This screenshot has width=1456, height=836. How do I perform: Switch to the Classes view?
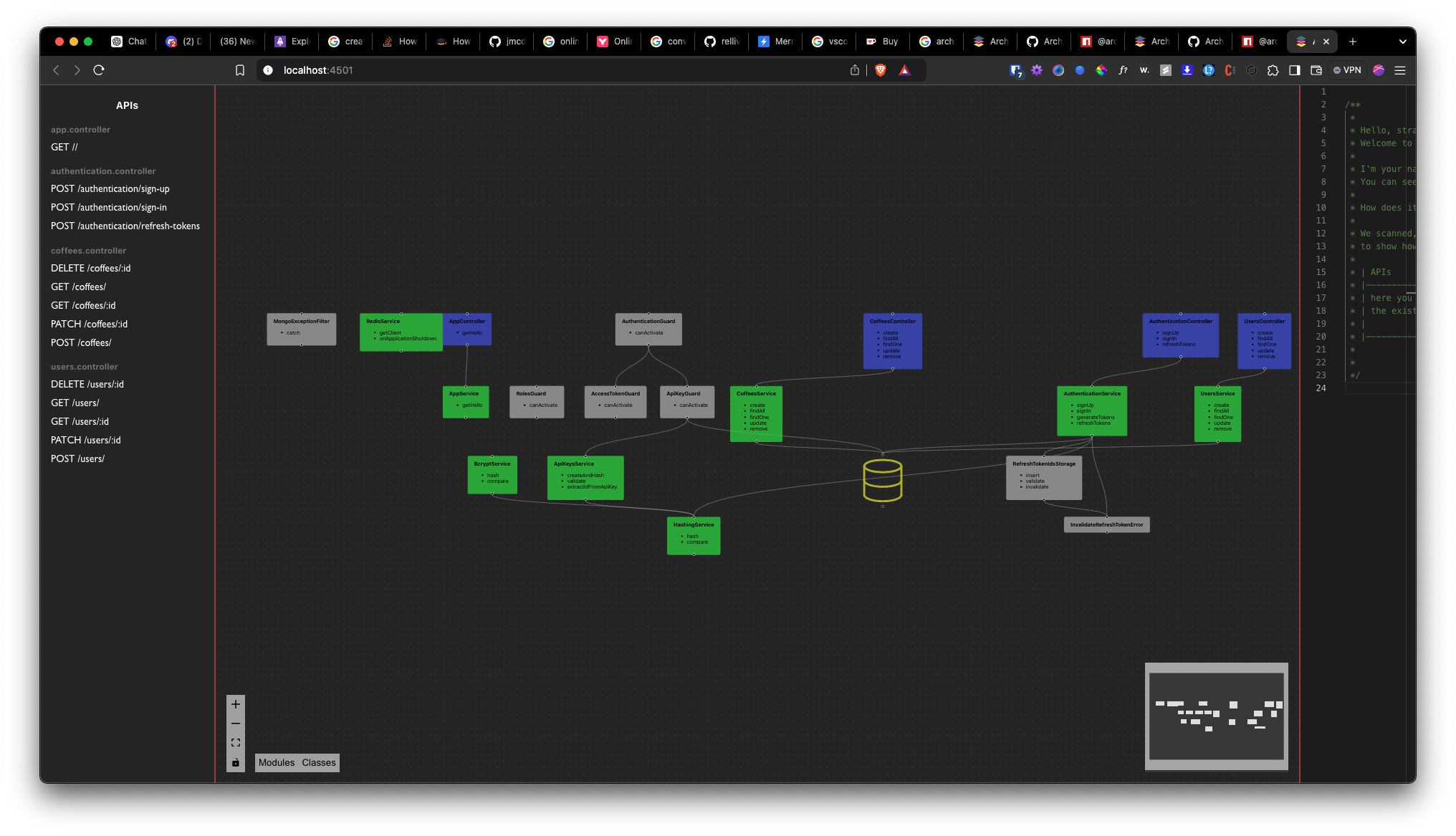[x=319, y=763]
